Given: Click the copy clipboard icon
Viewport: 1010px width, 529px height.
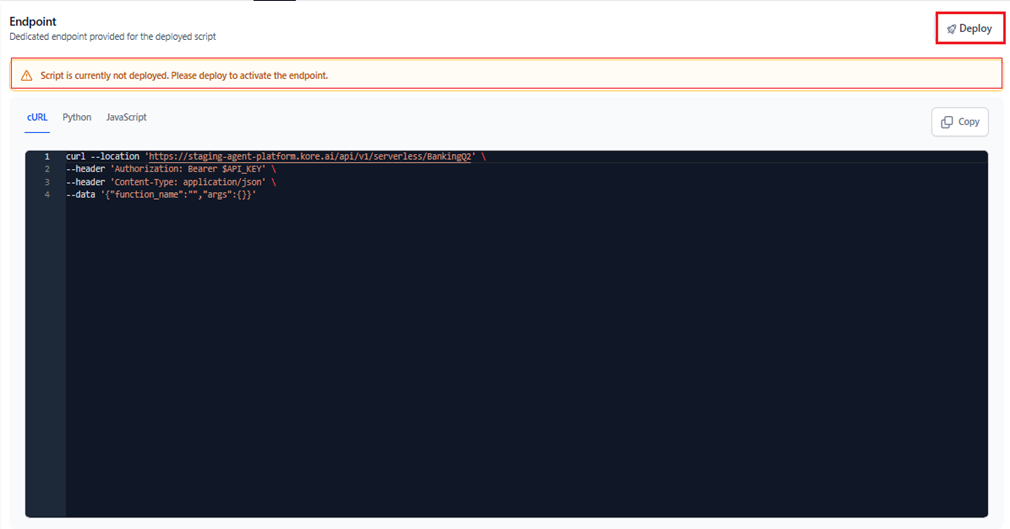Looking at the screenshot, I should coord(947,122).
